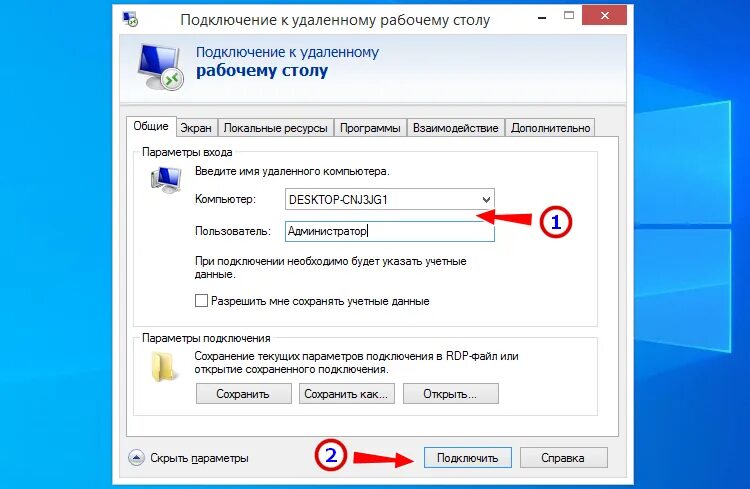Click the computer icon in Параметры входа
Screen dimensions: 750x489
coord(166,180)
